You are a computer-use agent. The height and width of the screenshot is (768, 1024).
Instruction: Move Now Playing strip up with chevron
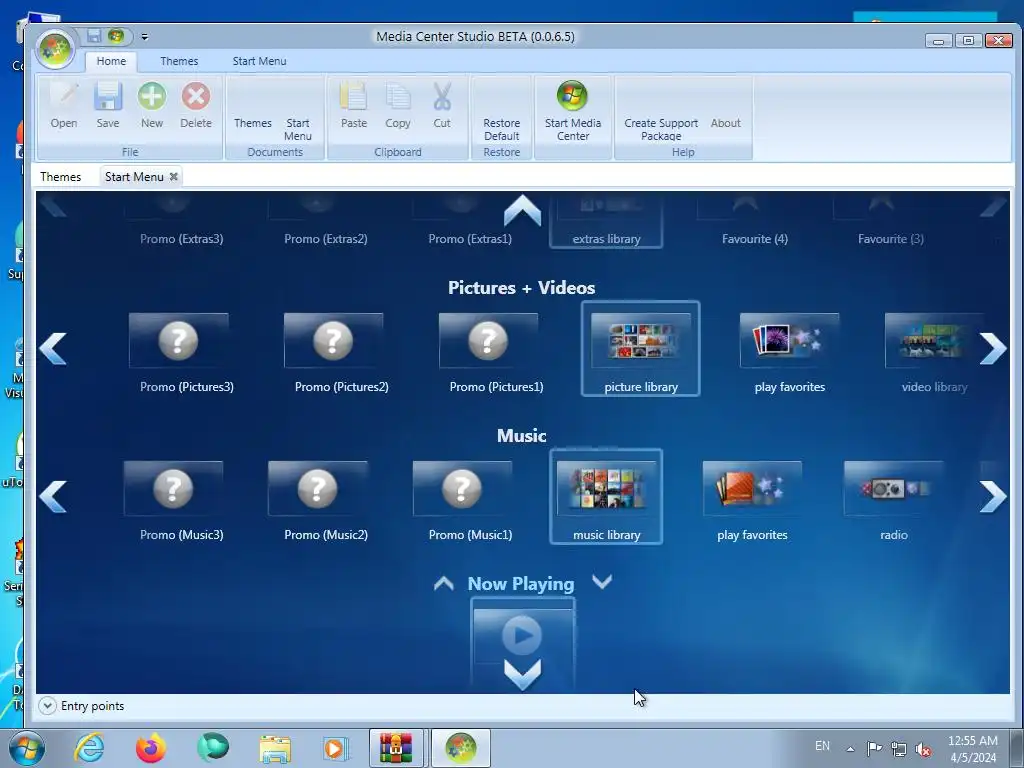click(443, 583)
